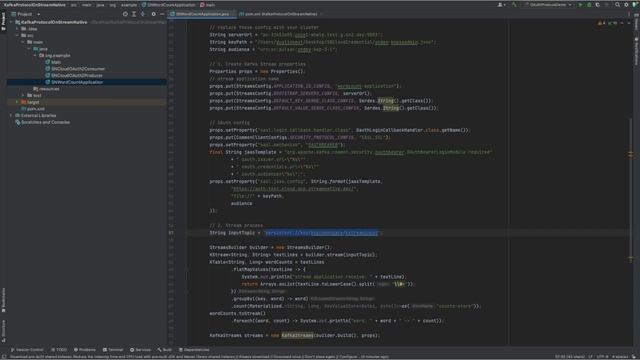This screenshot has height=360, width=640.
Task: Expand the target folder
Action: coord(18,102)
